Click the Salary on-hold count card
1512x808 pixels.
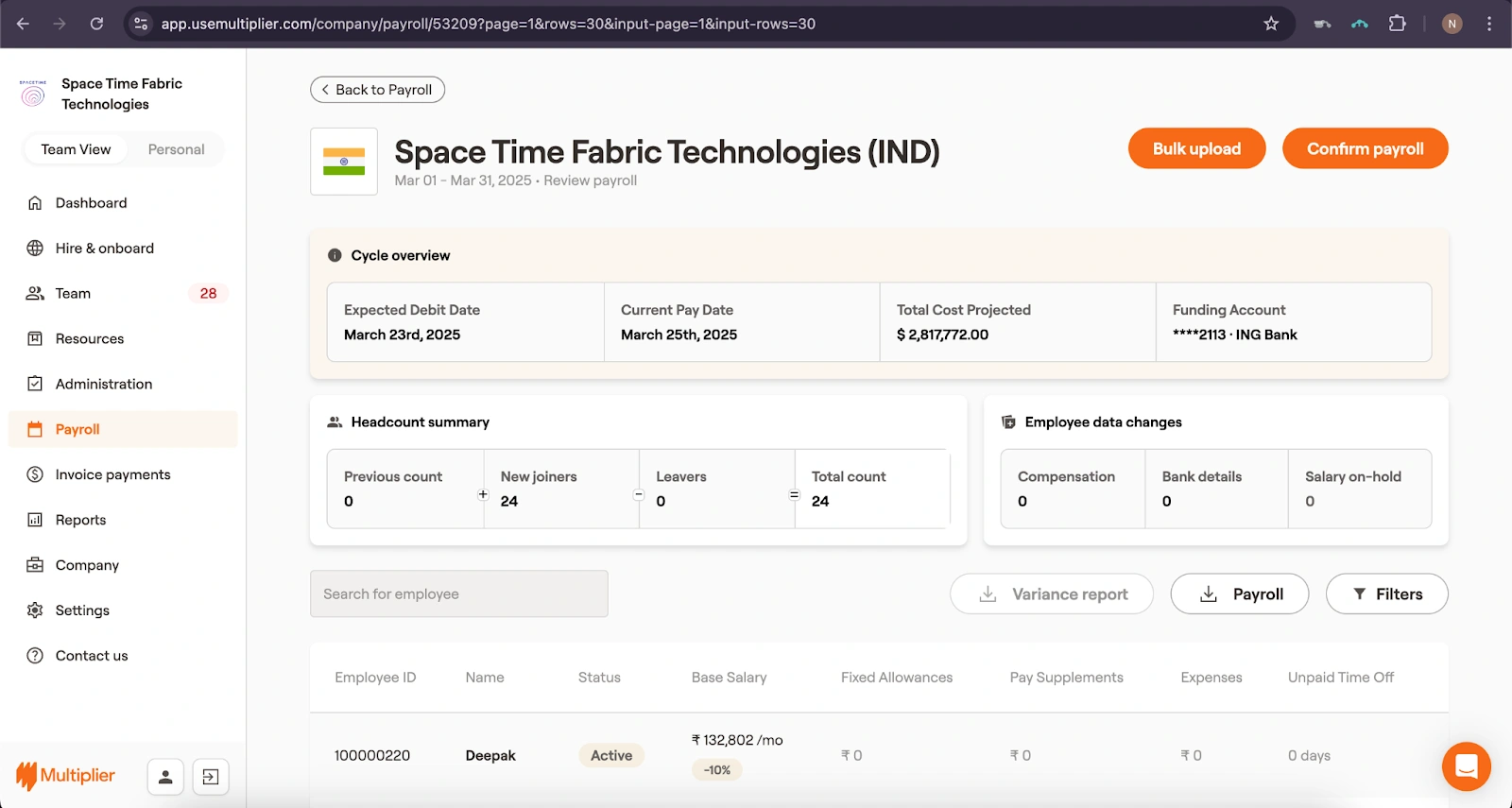click(1360, 489)
